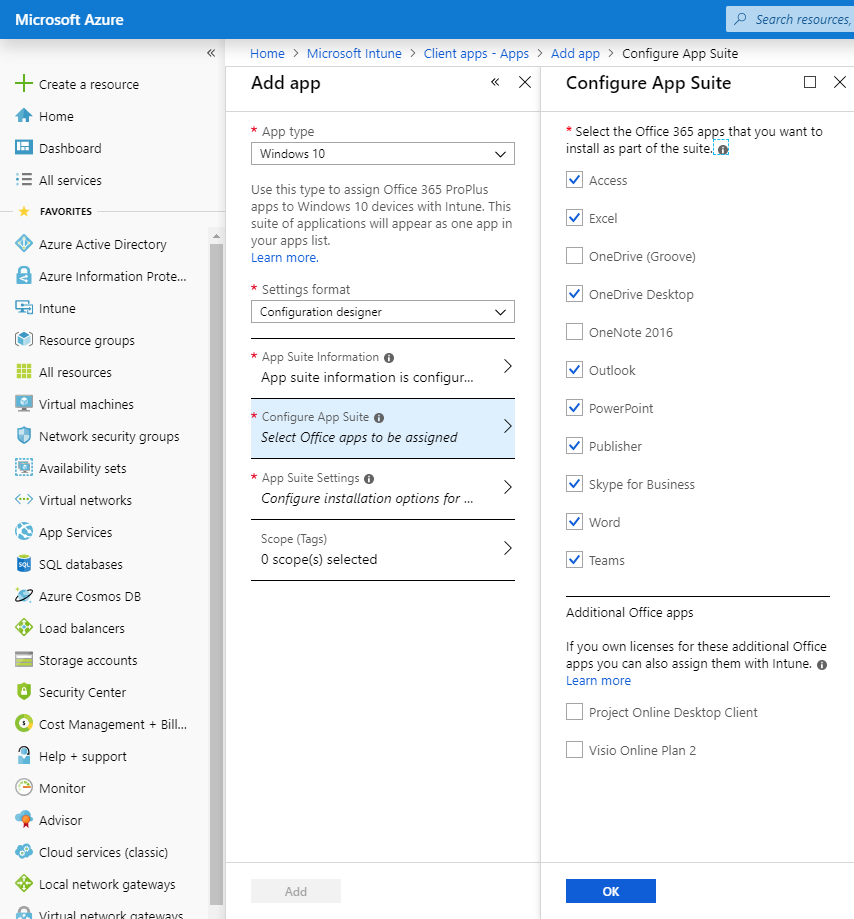Open the Azure Active Directory icon
This screenshot has width=854, height=919.
point(24,243)
